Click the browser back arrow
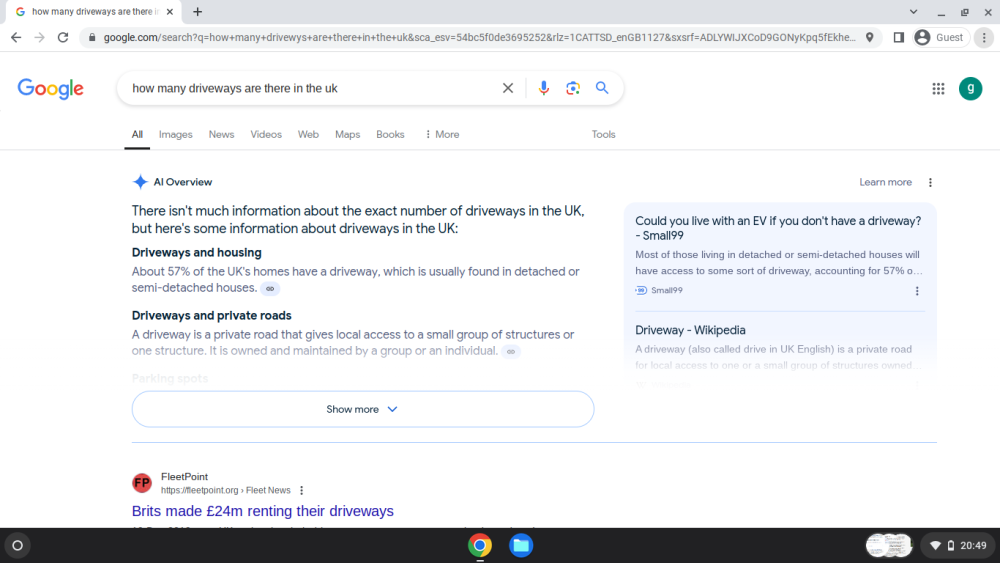This screenshot has width=1000, height=563. pos(16,38)
